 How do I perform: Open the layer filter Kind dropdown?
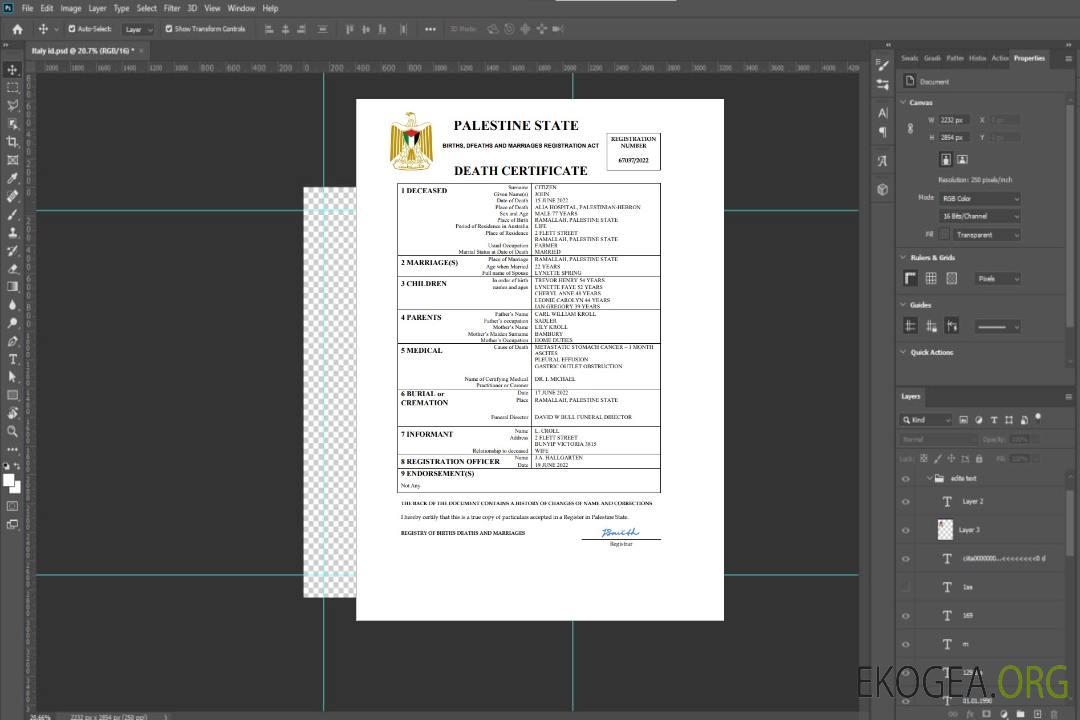pyautogui.click(x=926, y=420)
